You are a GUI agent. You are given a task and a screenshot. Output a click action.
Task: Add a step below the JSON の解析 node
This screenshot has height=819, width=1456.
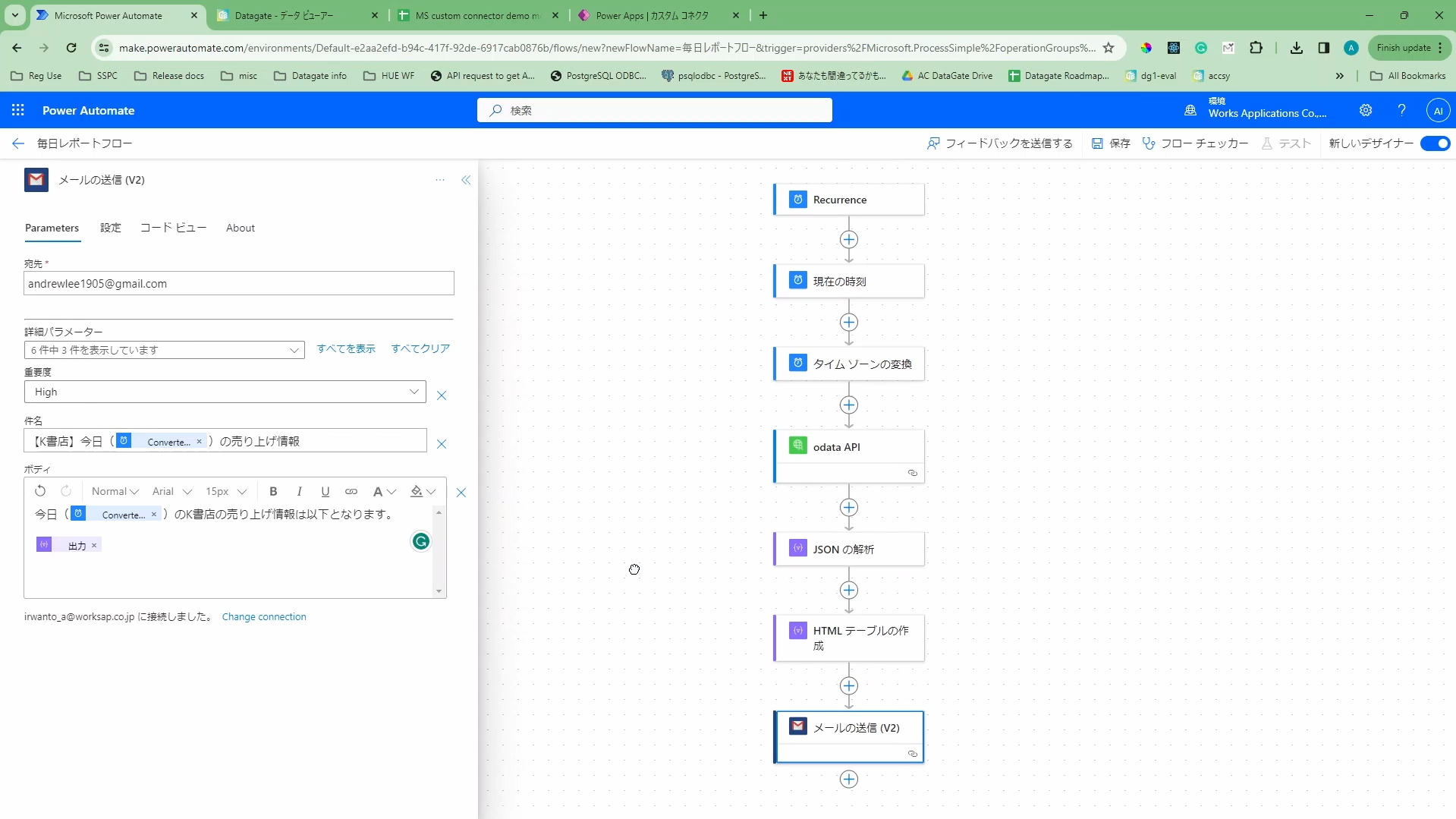[849, 591]
